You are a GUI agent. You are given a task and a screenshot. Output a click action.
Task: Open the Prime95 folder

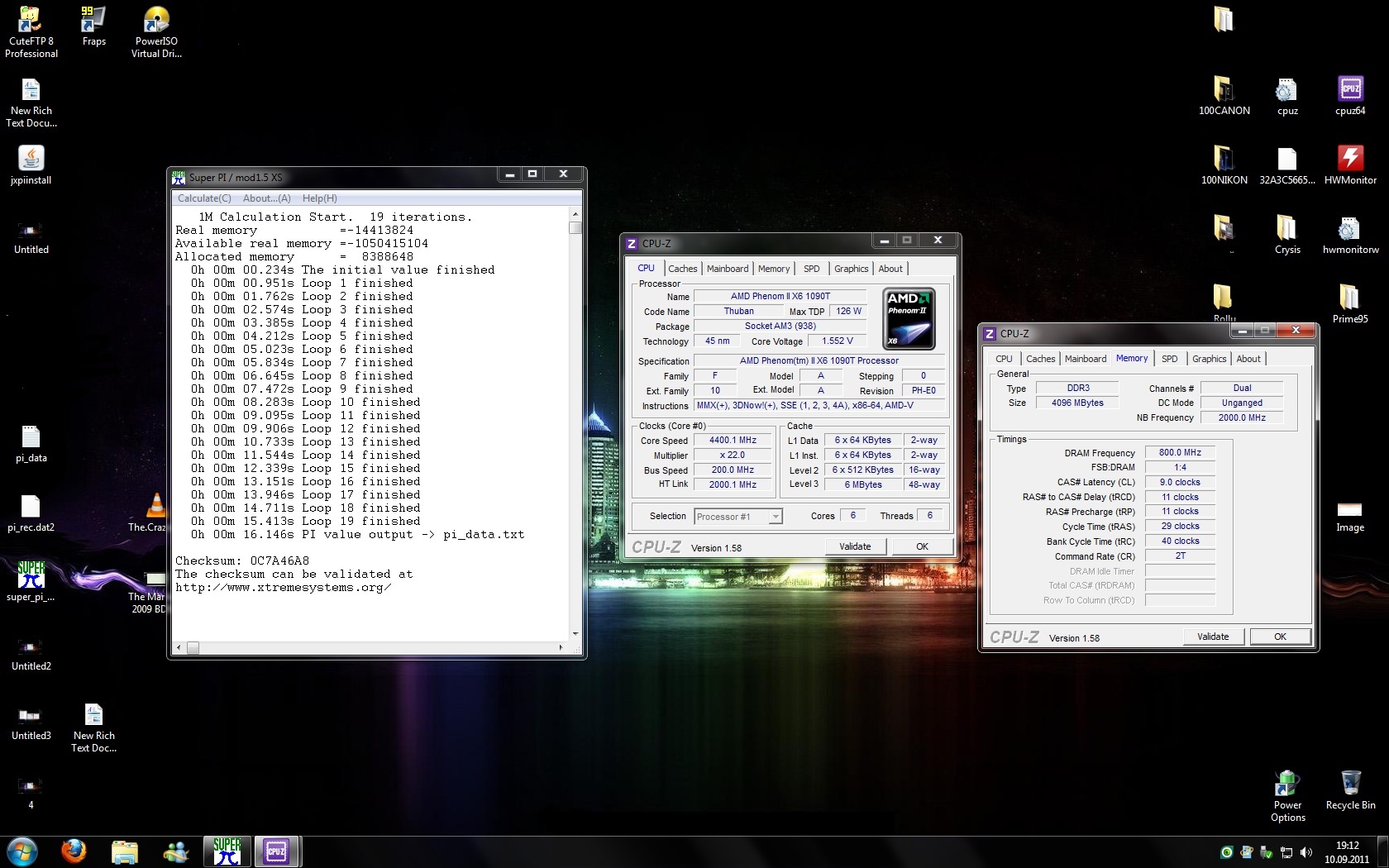click(x=1350, y=304)
